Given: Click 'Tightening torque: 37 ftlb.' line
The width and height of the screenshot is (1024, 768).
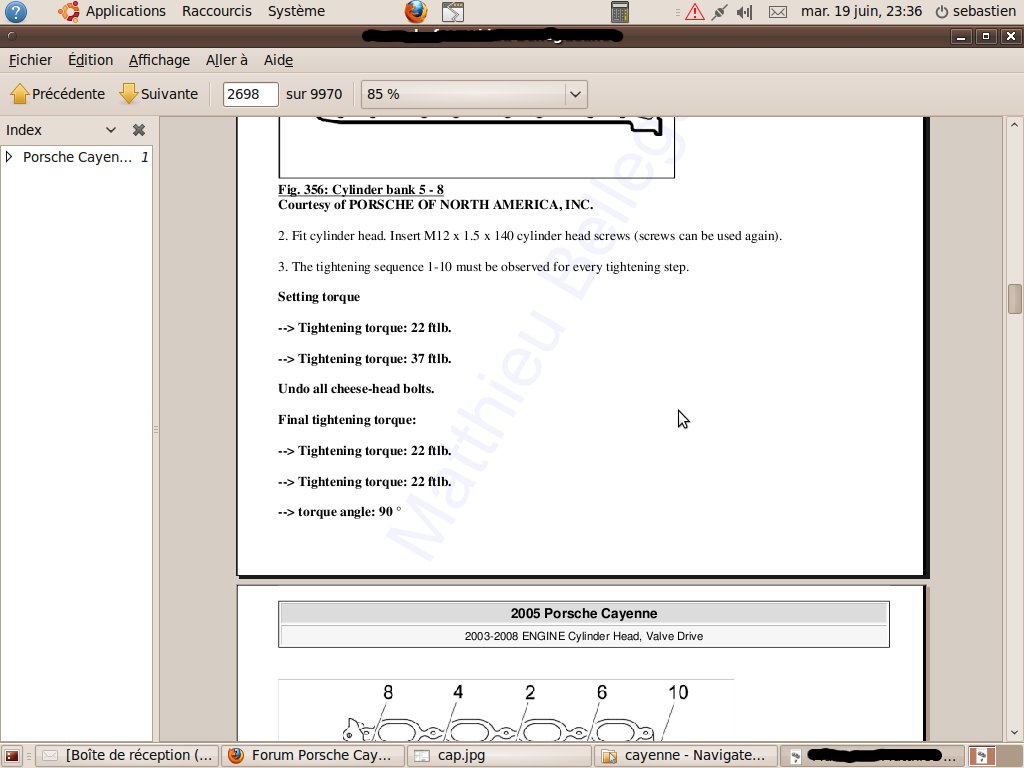Looking at the screenshot, I should click(364, 359).
